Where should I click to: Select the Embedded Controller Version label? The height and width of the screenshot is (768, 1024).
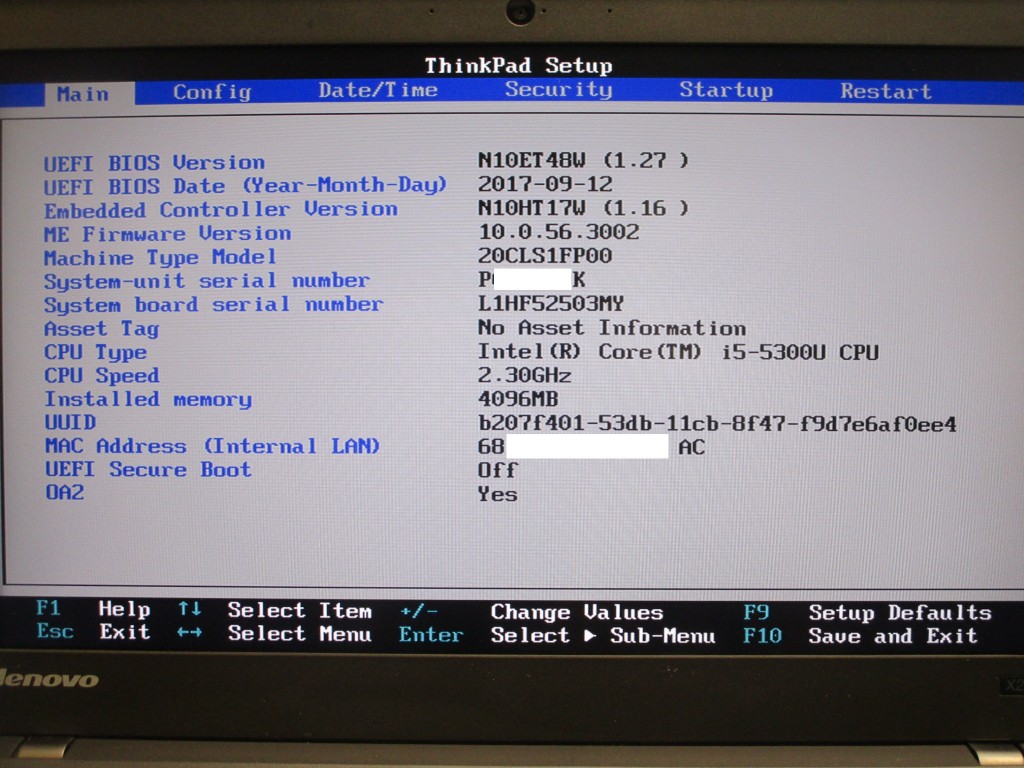[221, 210]
